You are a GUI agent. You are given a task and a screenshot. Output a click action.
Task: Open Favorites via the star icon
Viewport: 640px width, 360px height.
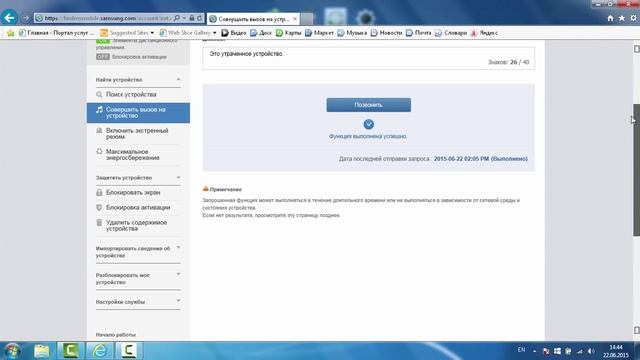[622, 18]
